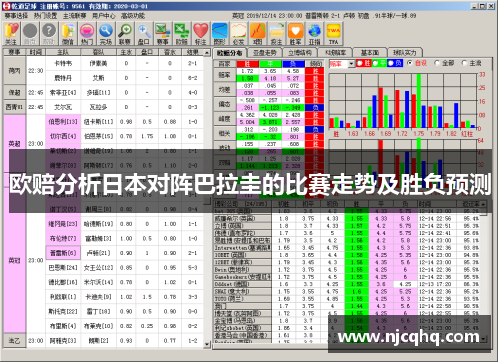Click red 胜 header cell beside 百家

[247, 63]
